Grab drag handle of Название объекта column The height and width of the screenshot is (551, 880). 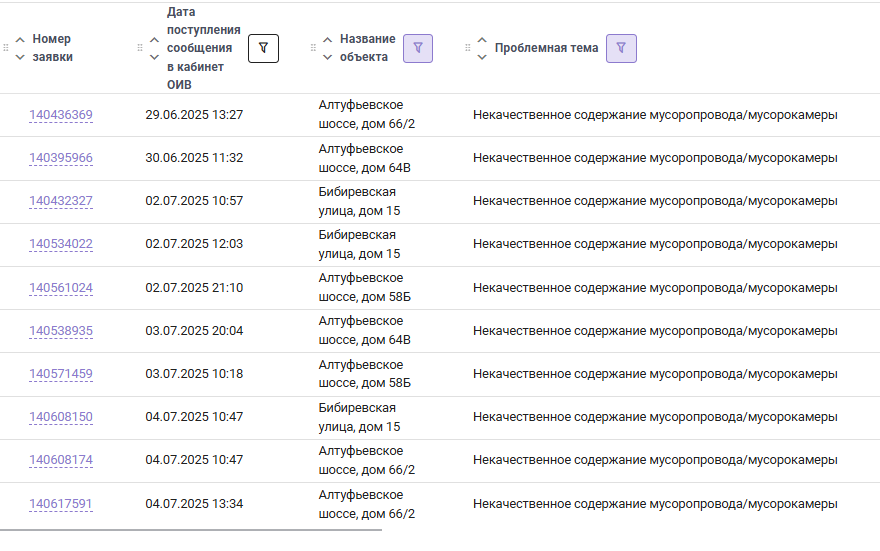[313, 48]
